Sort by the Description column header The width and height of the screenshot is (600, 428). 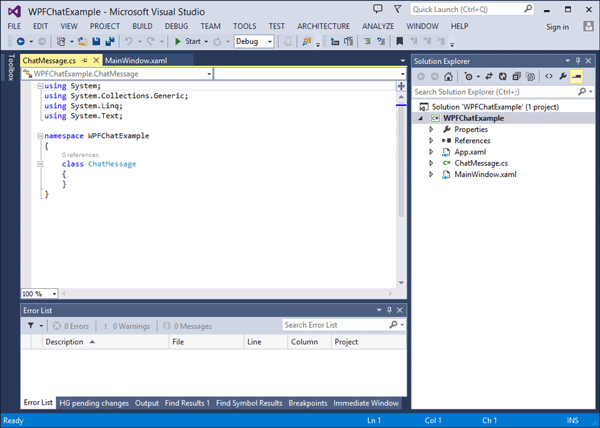point(105,342)
